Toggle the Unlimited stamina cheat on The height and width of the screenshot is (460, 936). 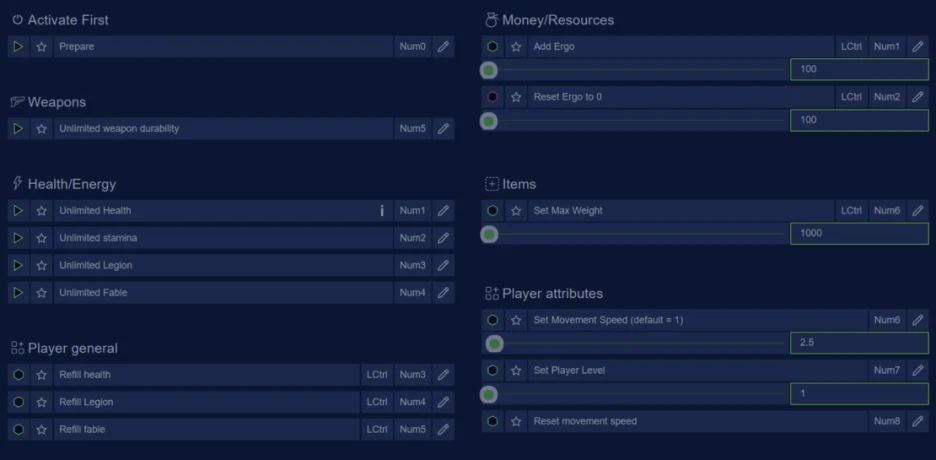point(18,238)
